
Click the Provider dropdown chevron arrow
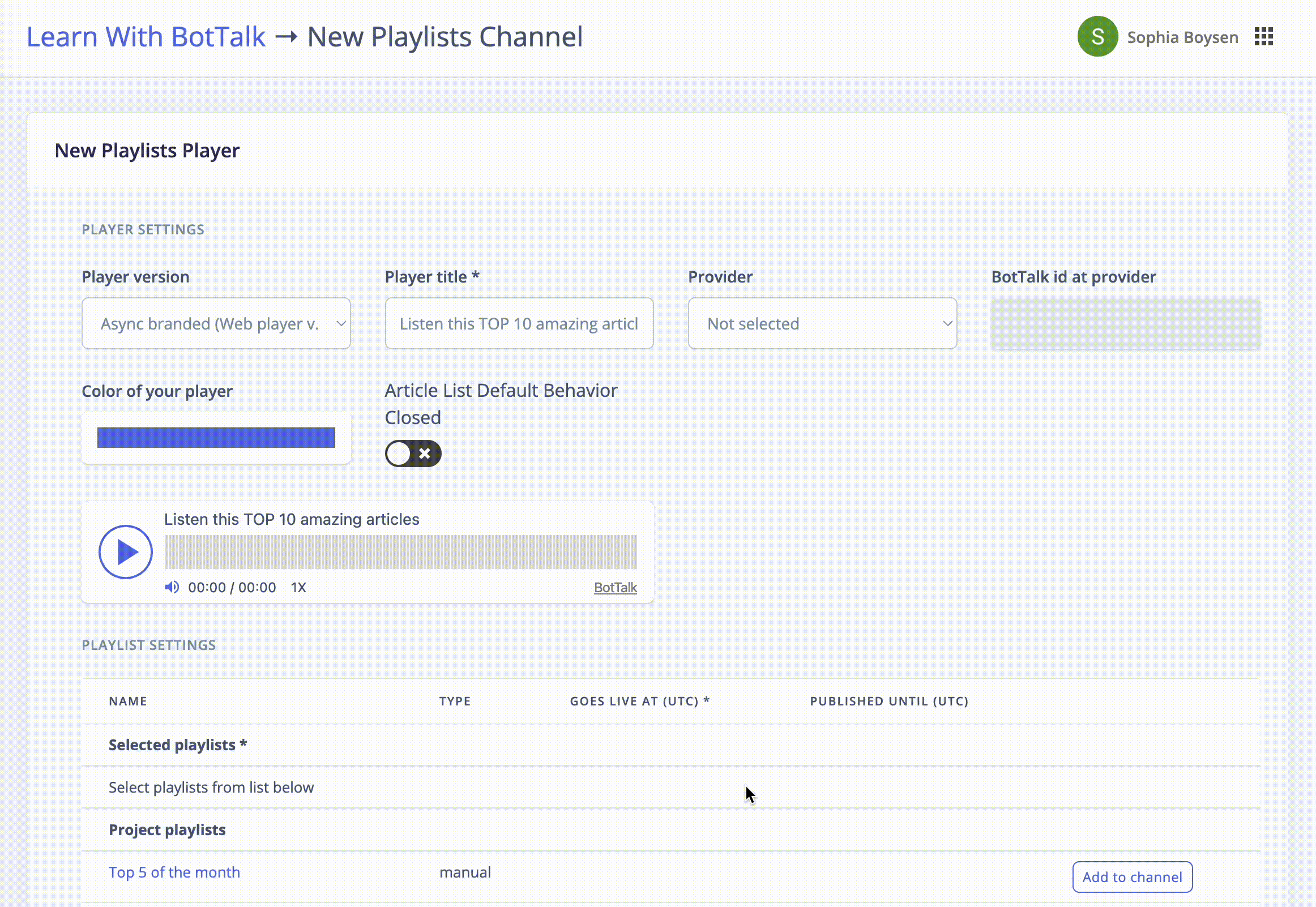947,323
